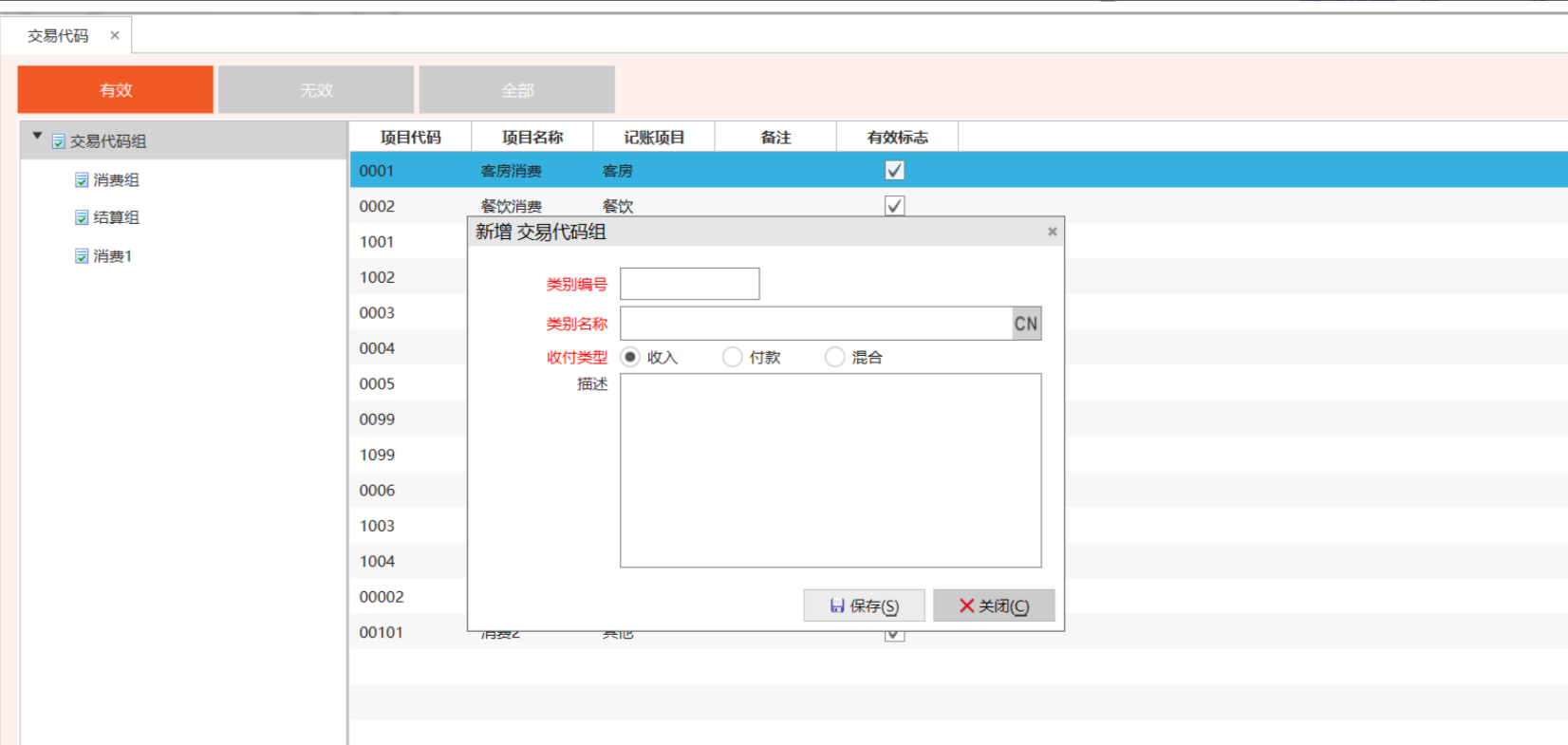Collapse the 交易代码组 tree root
This screenshot has height=745, width=1568.
pos(38,137)
